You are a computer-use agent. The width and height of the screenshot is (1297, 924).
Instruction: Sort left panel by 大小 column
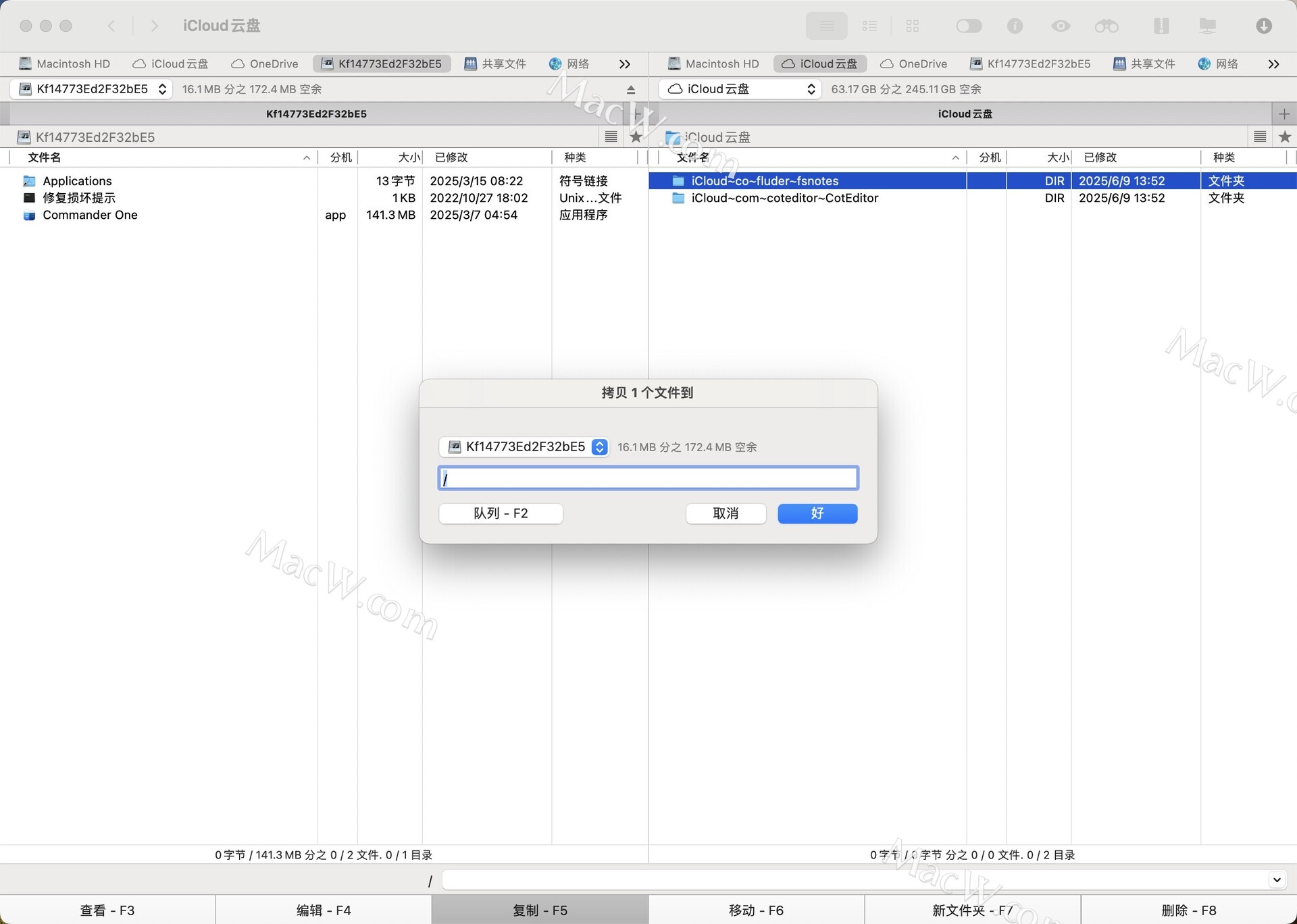coord(390,157)
